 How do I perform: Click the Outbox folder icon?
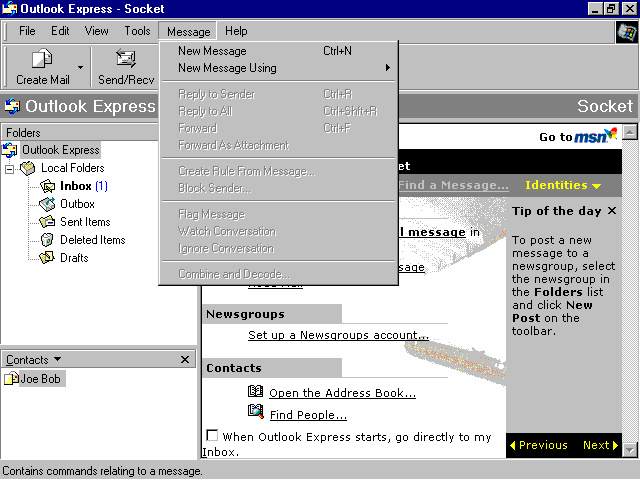[47, 204]
